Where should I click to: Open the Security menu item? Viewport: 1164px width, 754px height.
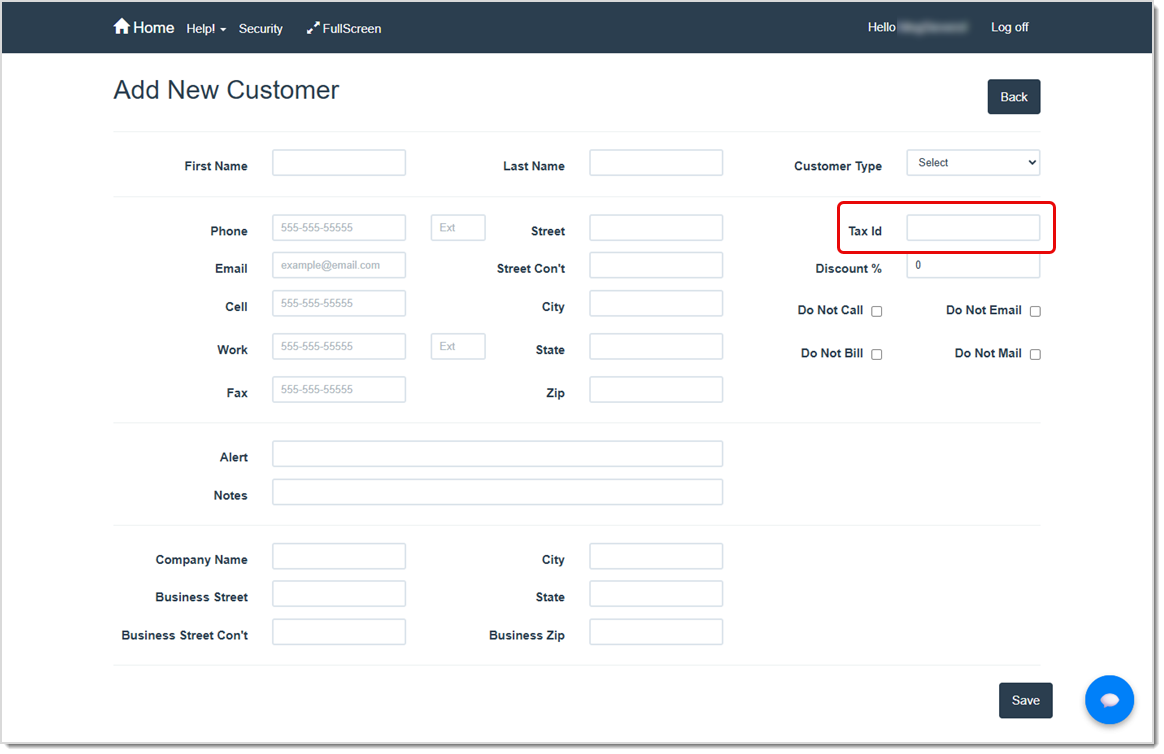click(260, 28)
